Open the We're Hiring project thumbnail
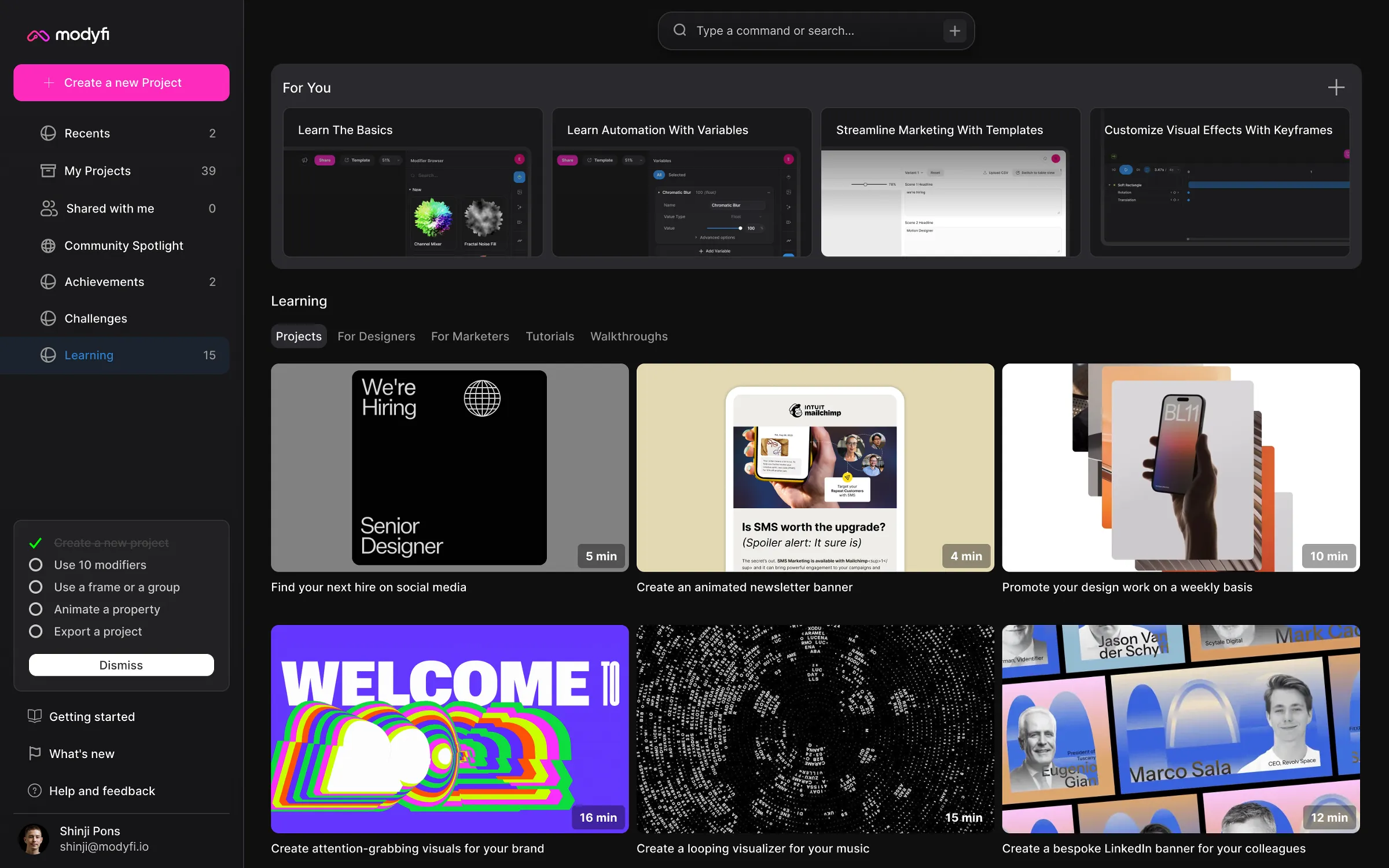The height and width of the screenshot is (868, 1389). [450, 468]
